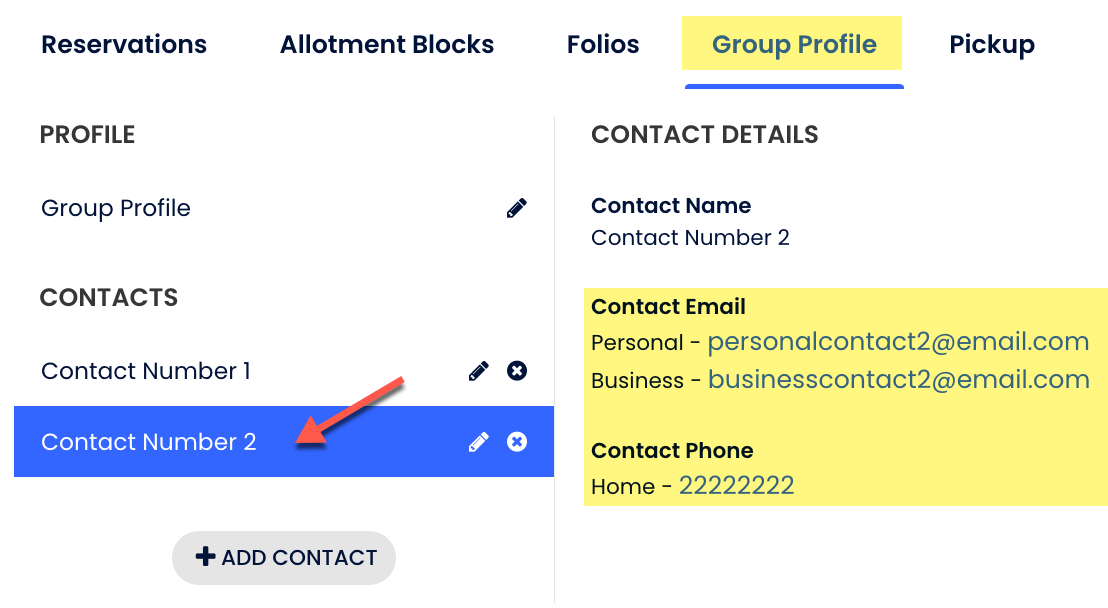Screen dimensions: 1108x608
Task: Dial the home phone number 22222222
Action: click(736, 486)
